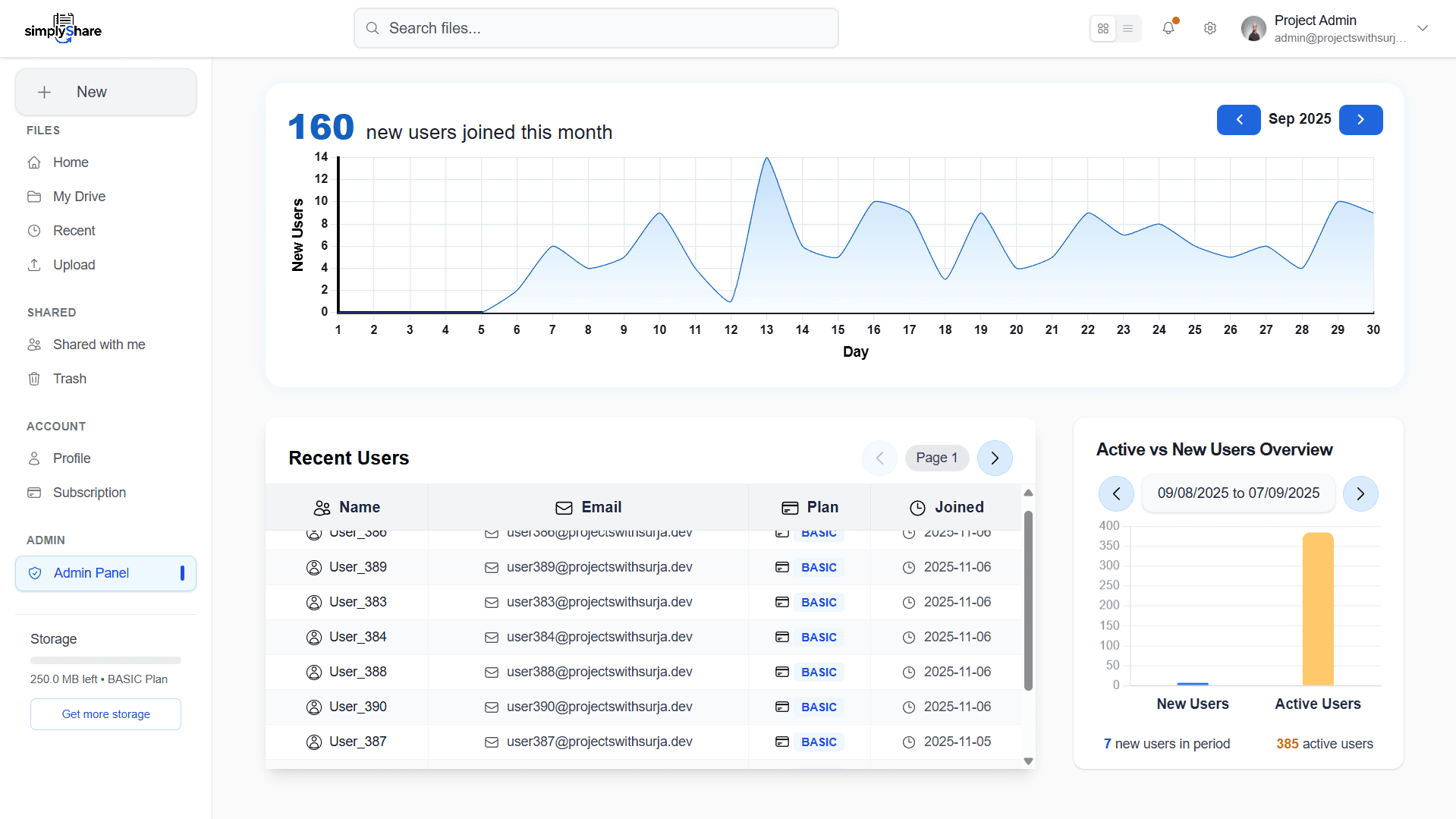Click the notifications bell icon
The width and height of the screenshot is (1456, 819).
point(1168,28)
